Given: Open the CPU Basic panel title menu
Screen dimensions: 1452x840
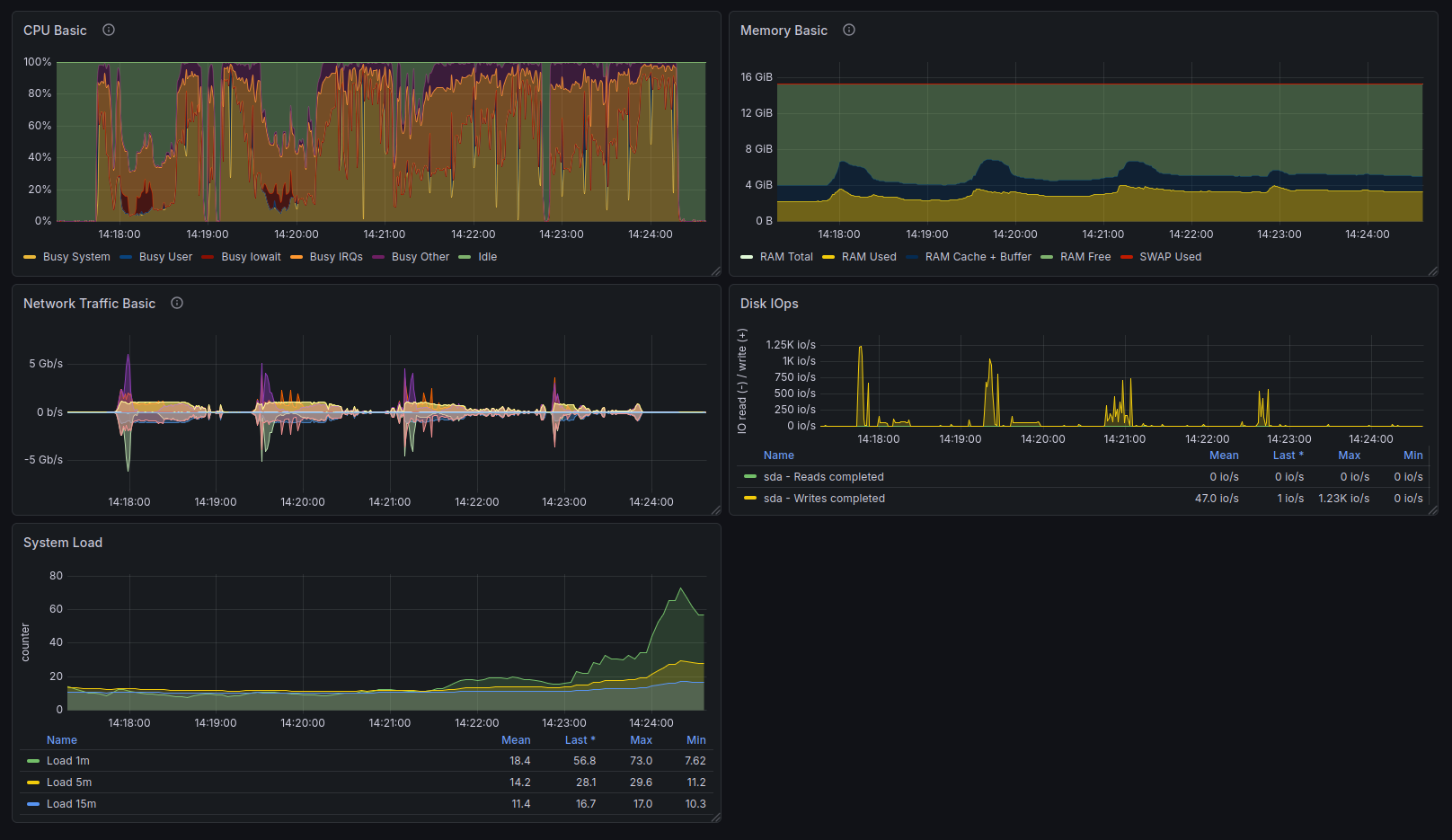Looking at the screenshot, I should point(55,31).
